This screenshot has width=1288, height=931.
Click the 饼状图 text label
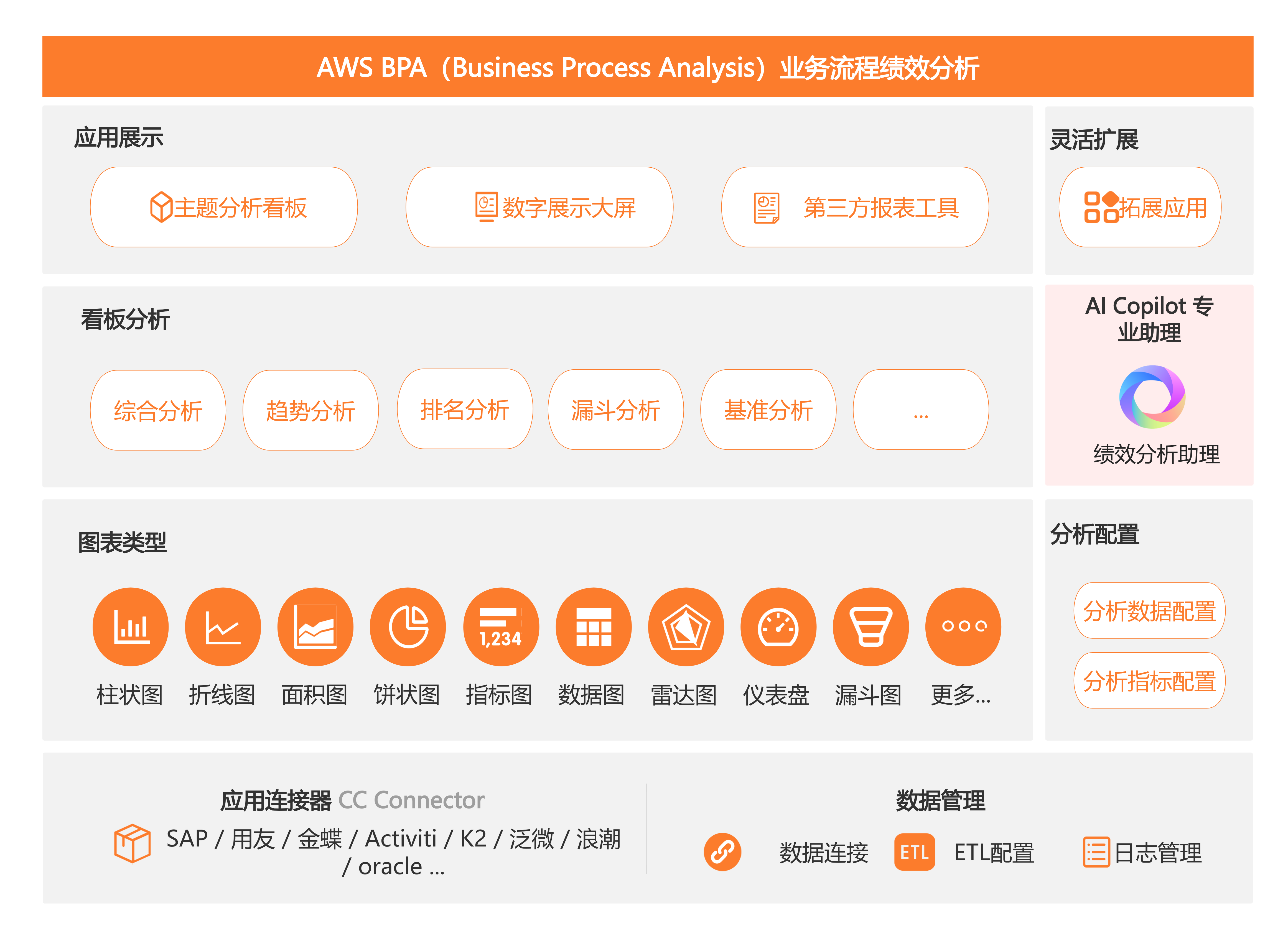407,695
